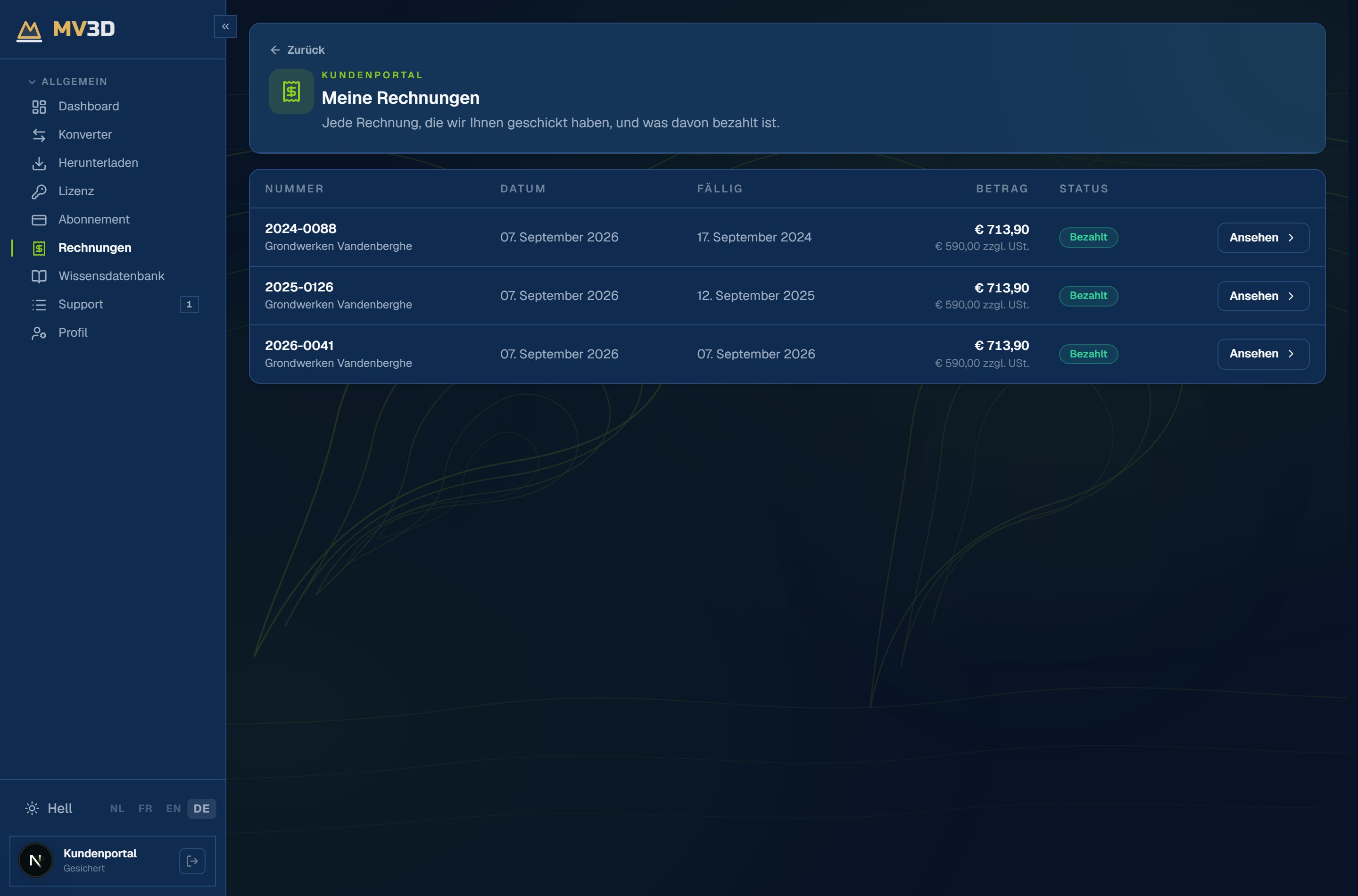This screenshot has height=896, width=1358.
Task: Open Konverter from the sidebar
Action: tap(113, 135)
